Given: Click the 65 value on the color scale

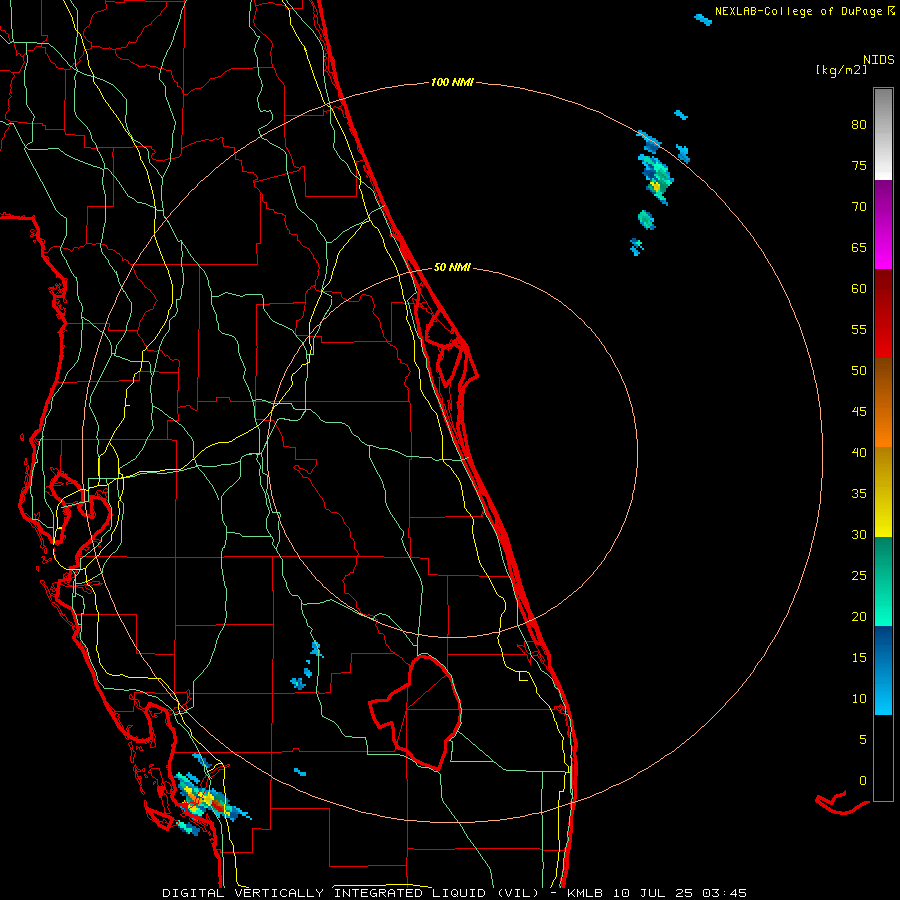Looking at the screenshot, I should pyautogui.click(x=859, y=247).
